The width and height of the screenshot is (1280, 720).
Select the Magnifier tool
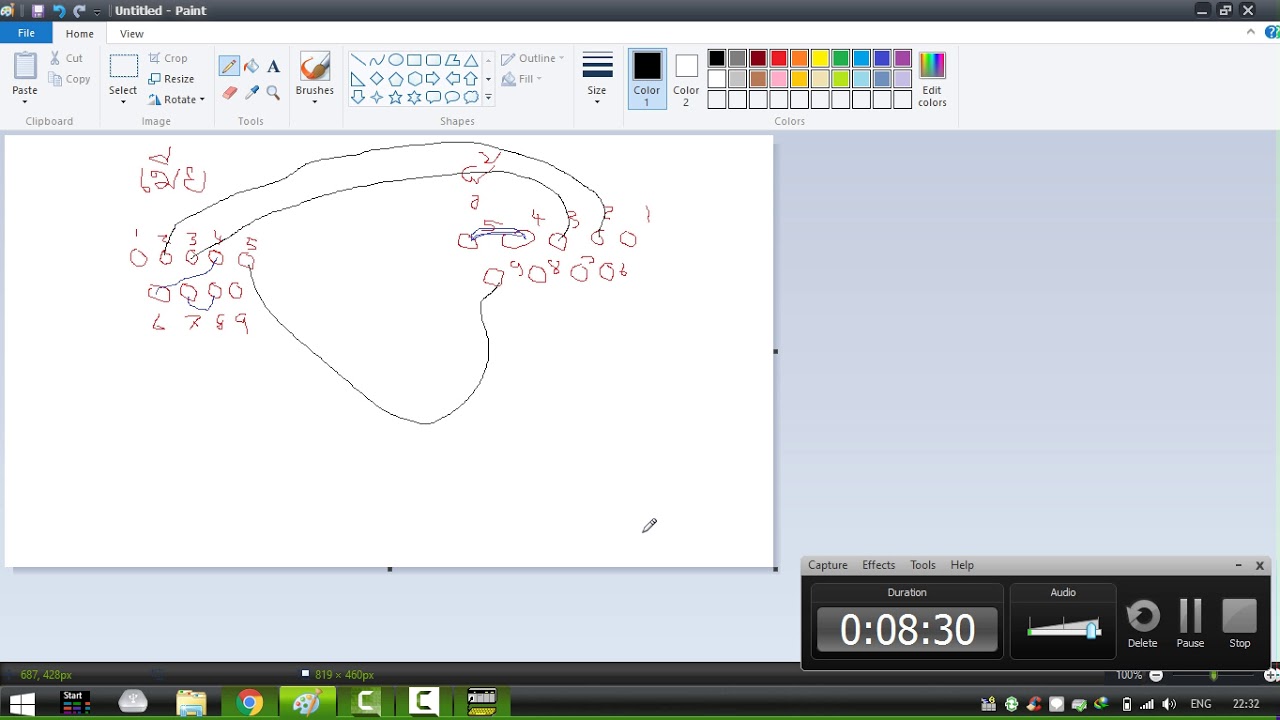(273, 93)
